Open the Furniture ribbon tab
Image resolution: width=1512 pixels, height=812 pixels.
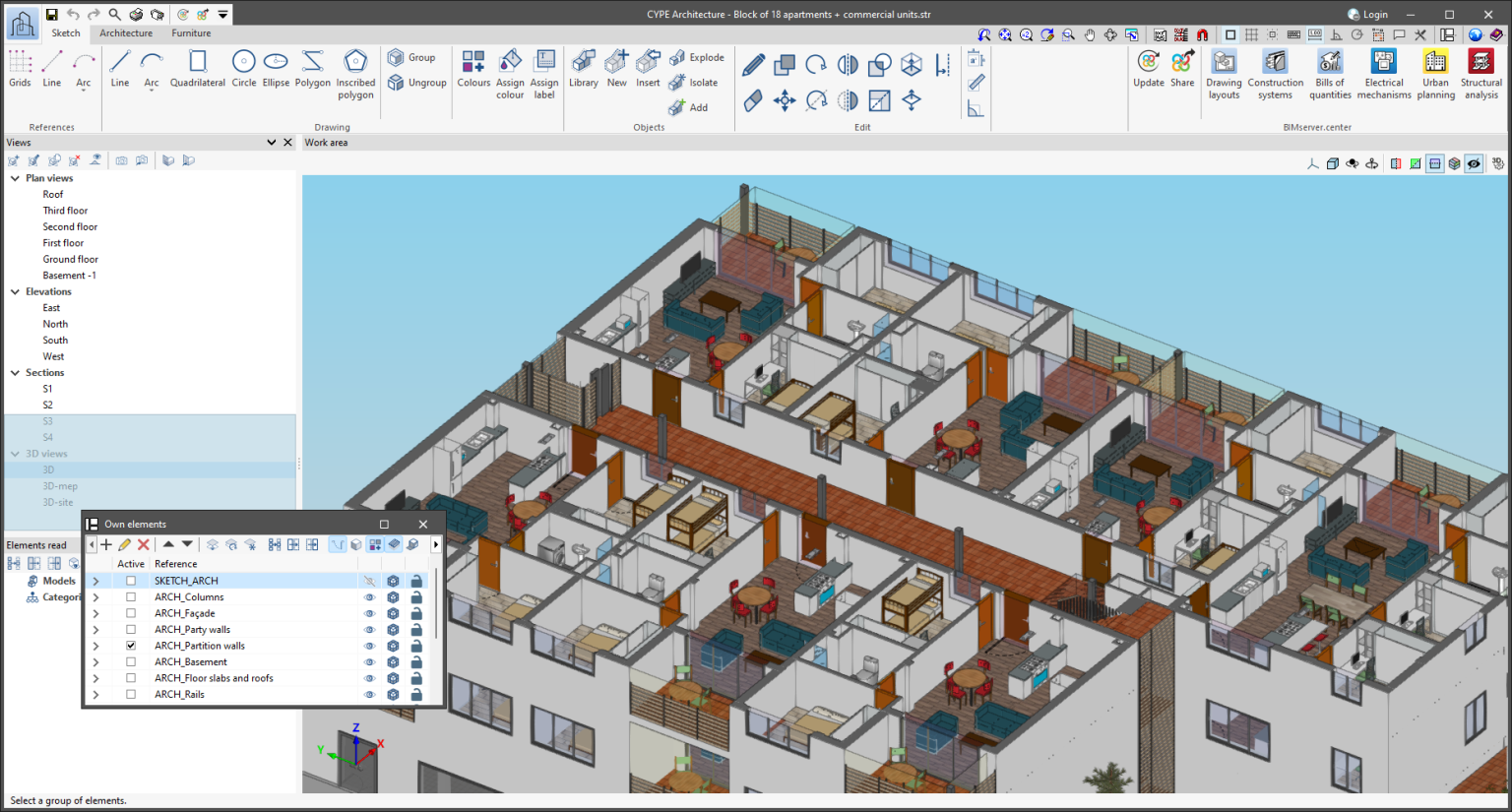pyautogui.click(x=191, y=33)
